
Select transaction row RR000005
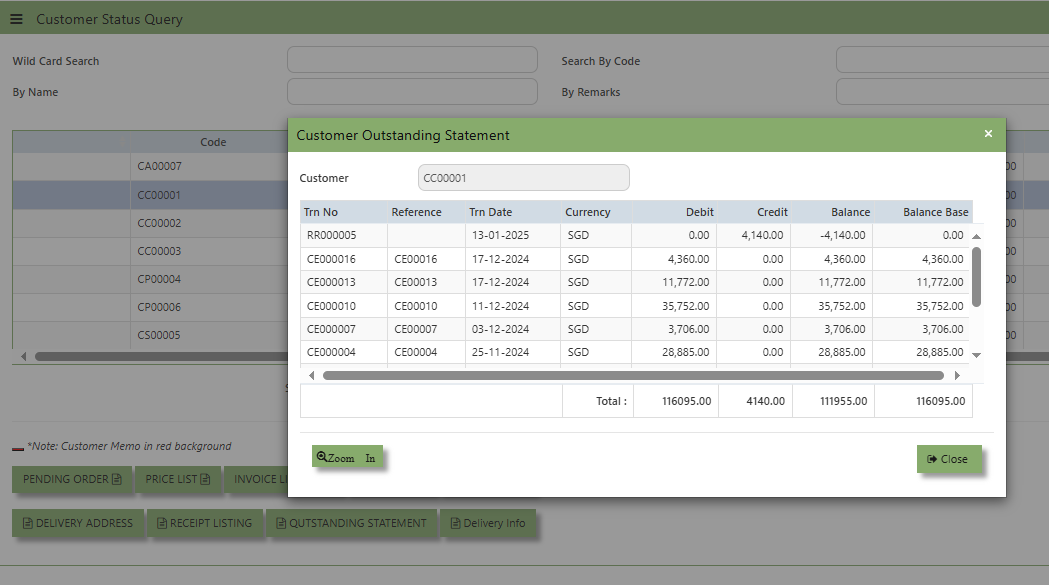344,236
